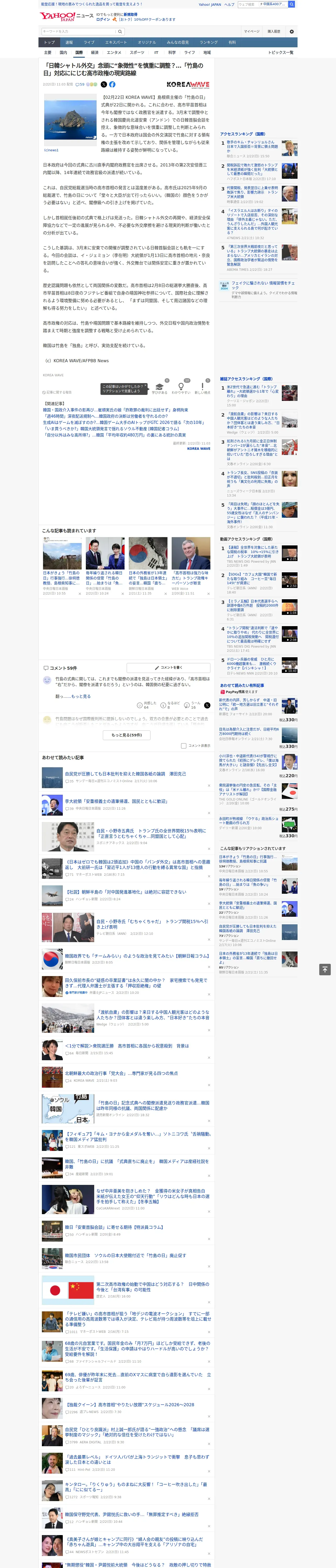
Task: Open the 高市首相は強力な味方 recommended thumbnail
Action: (191, 553)
